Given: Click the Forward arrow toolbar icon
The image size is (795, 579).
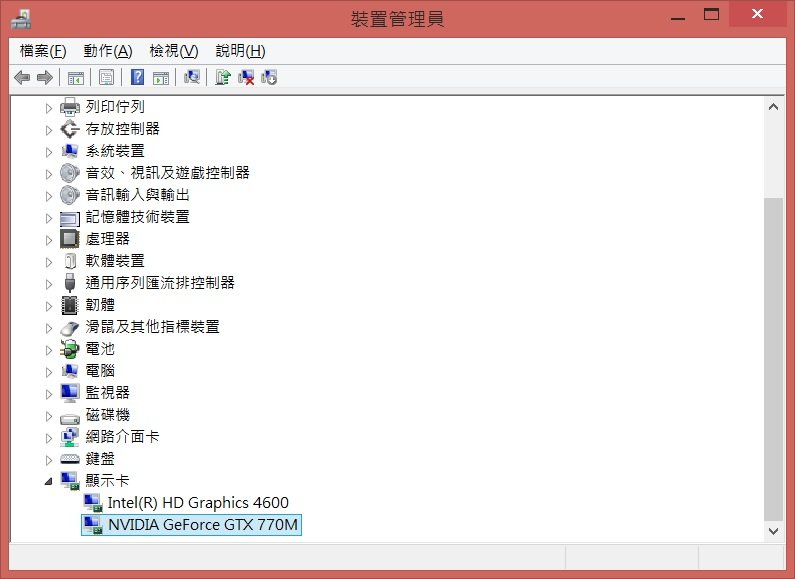Looking at the screenshot, I should (45, 78).
